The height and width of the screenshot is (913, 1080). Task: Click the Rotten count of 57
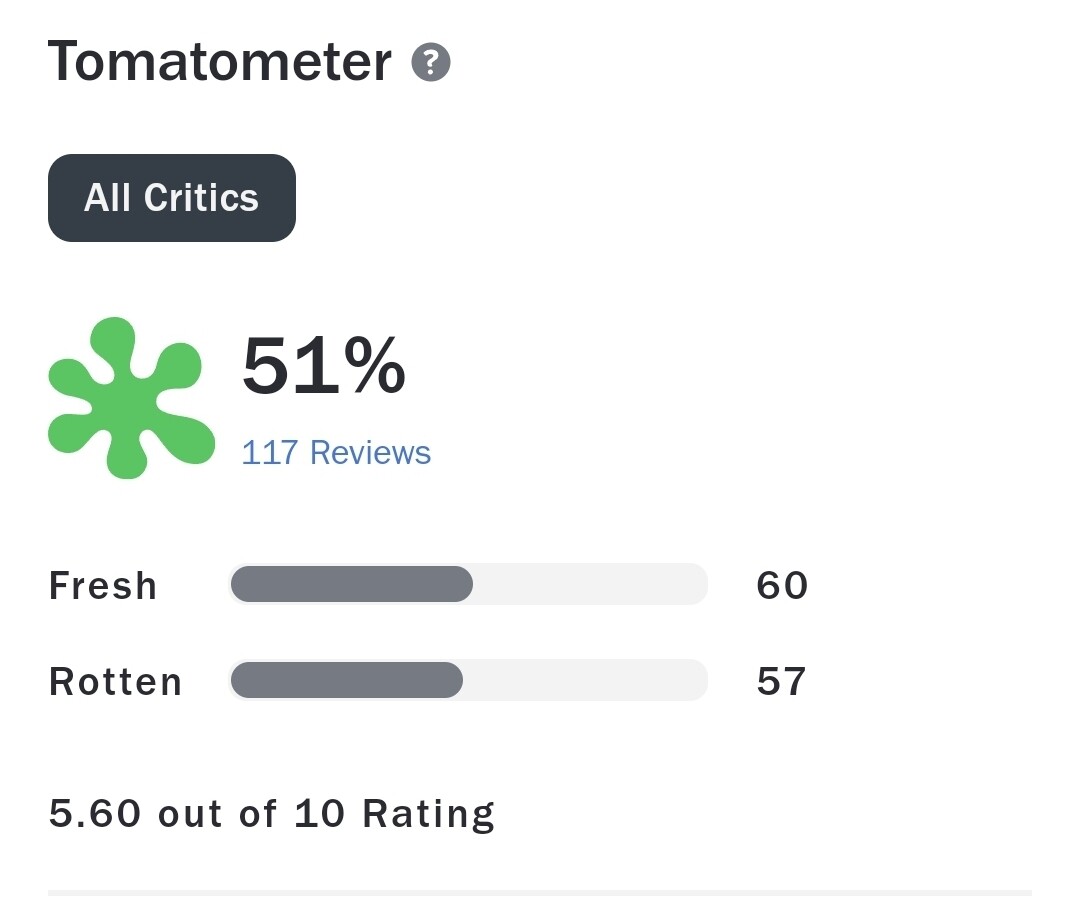(x=782, y=682)
